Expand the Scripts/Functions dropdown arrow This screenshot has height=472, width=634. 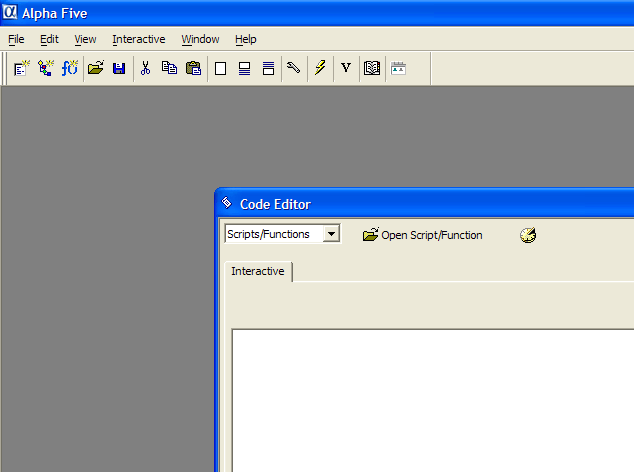click(331, 234)
